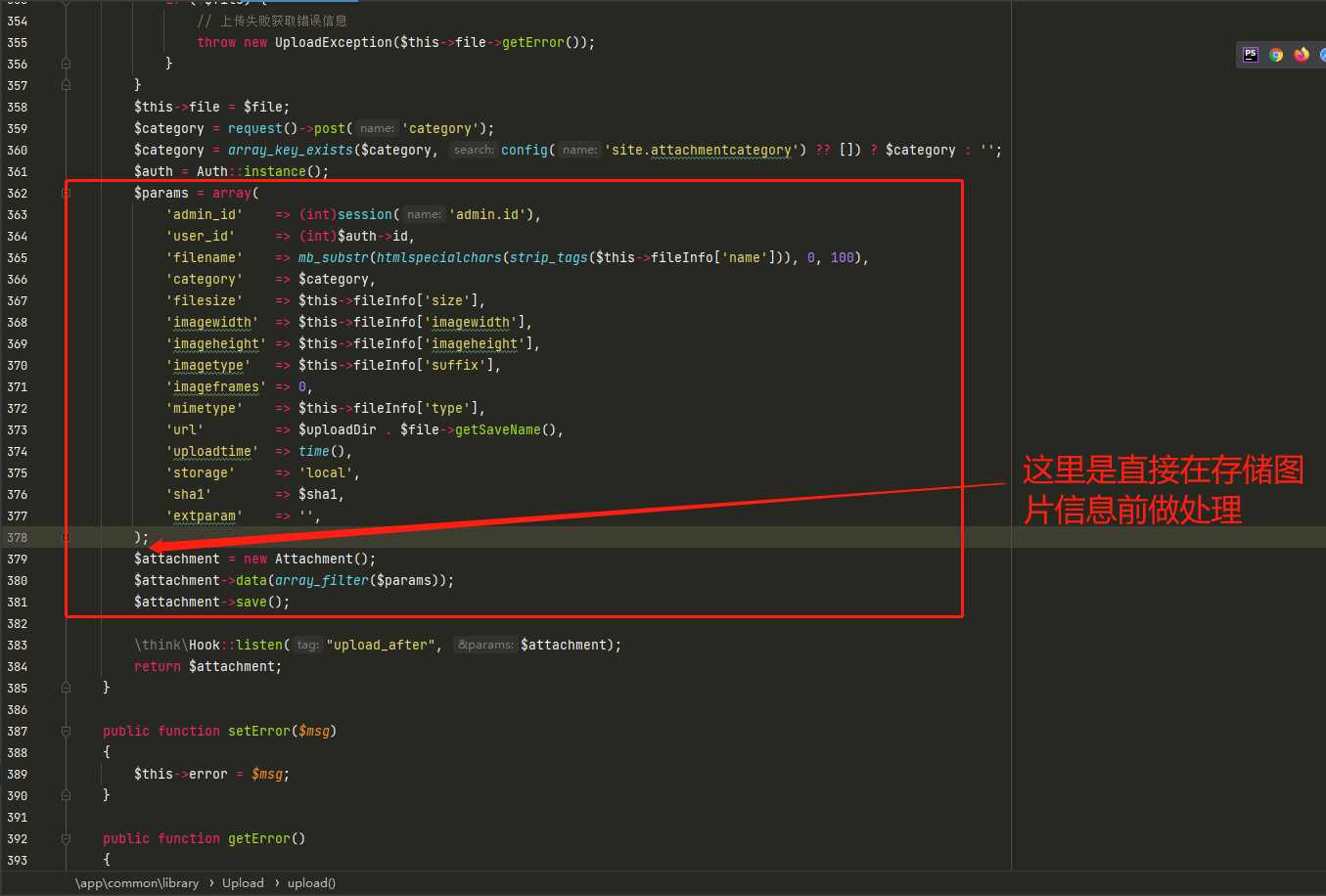The width and height of the screenshot is (1326, 896).
Task: Click the mb_substr function on line 365
Action: 334,257
